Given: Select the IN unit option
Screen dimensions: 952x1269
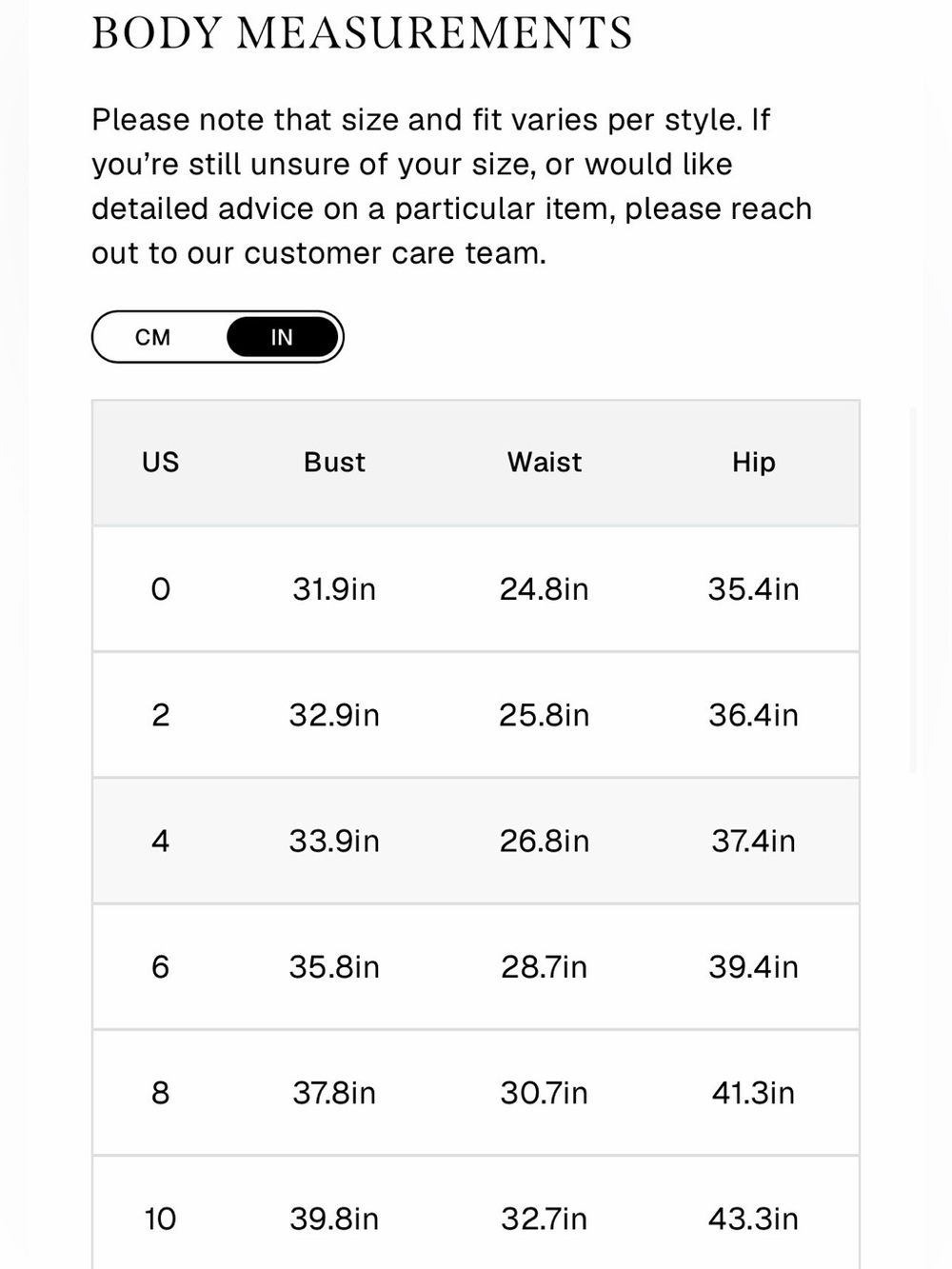Looking at the screenshot, I should point(282,337).
